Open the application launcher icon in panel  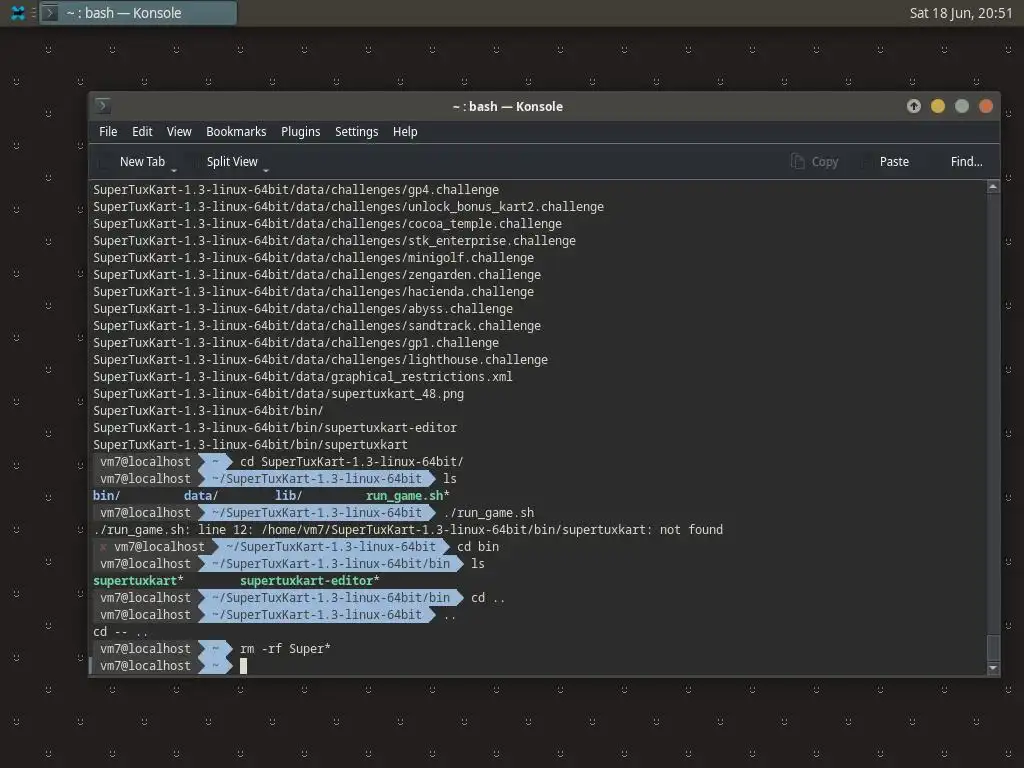pyautogui.click(x=18, y=13)
